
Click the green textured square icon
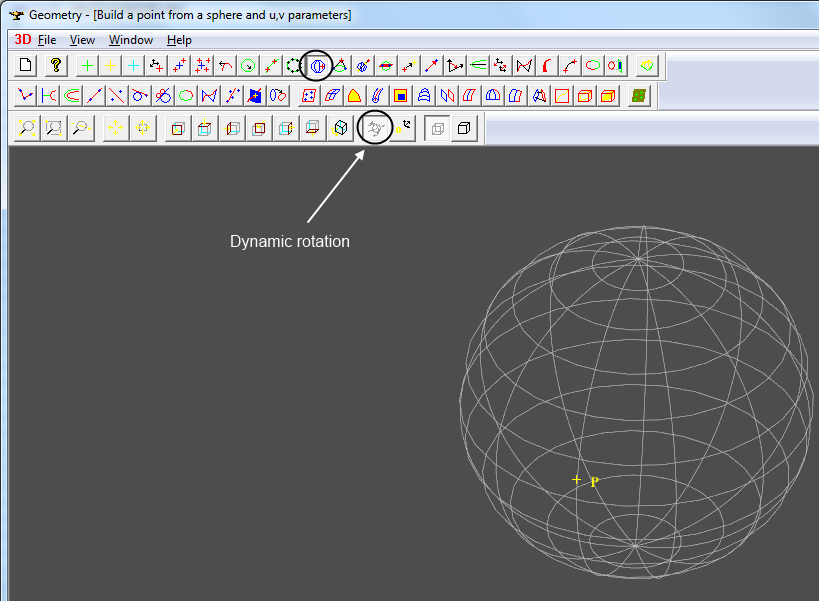tap(639, 96)
